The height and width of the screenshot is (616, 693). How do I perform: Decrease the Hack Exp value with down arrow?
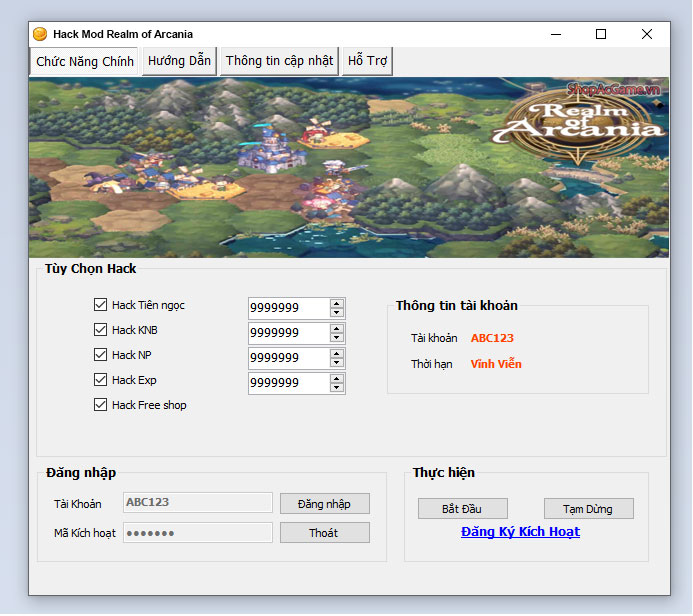[x=337, y=388]
